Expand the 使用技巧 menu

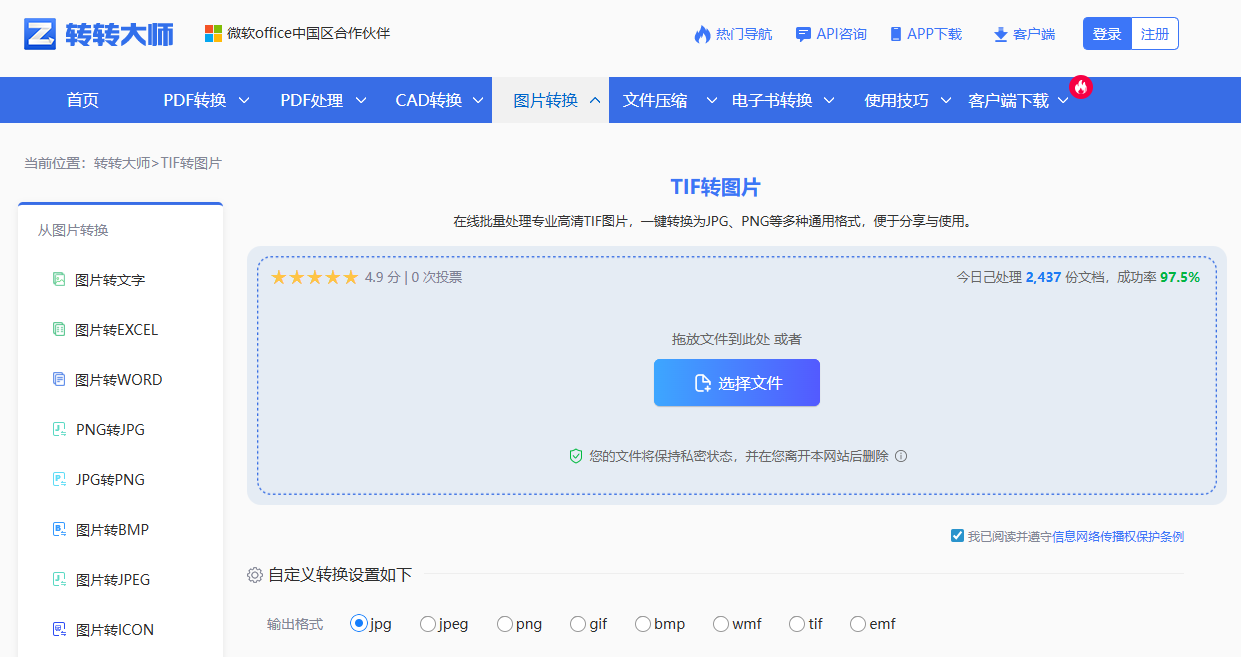coord(898,100)
